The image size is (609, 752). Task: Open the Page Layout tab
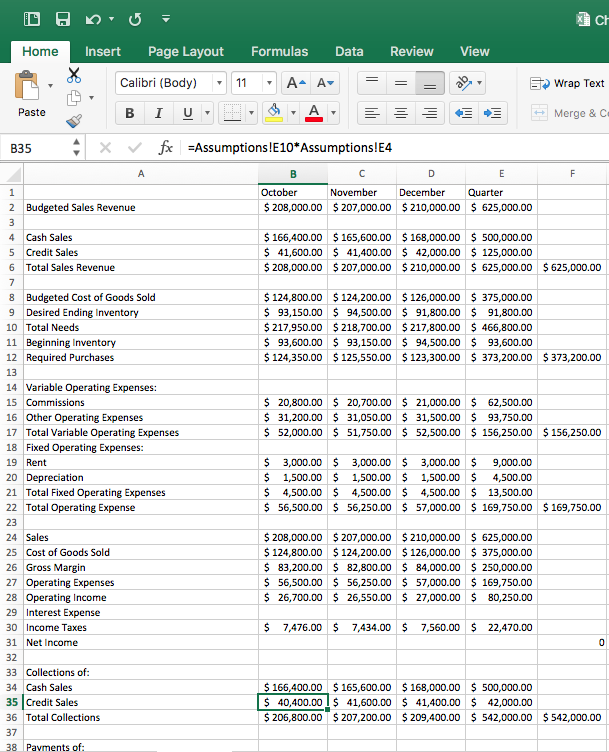tap(186, 51)
